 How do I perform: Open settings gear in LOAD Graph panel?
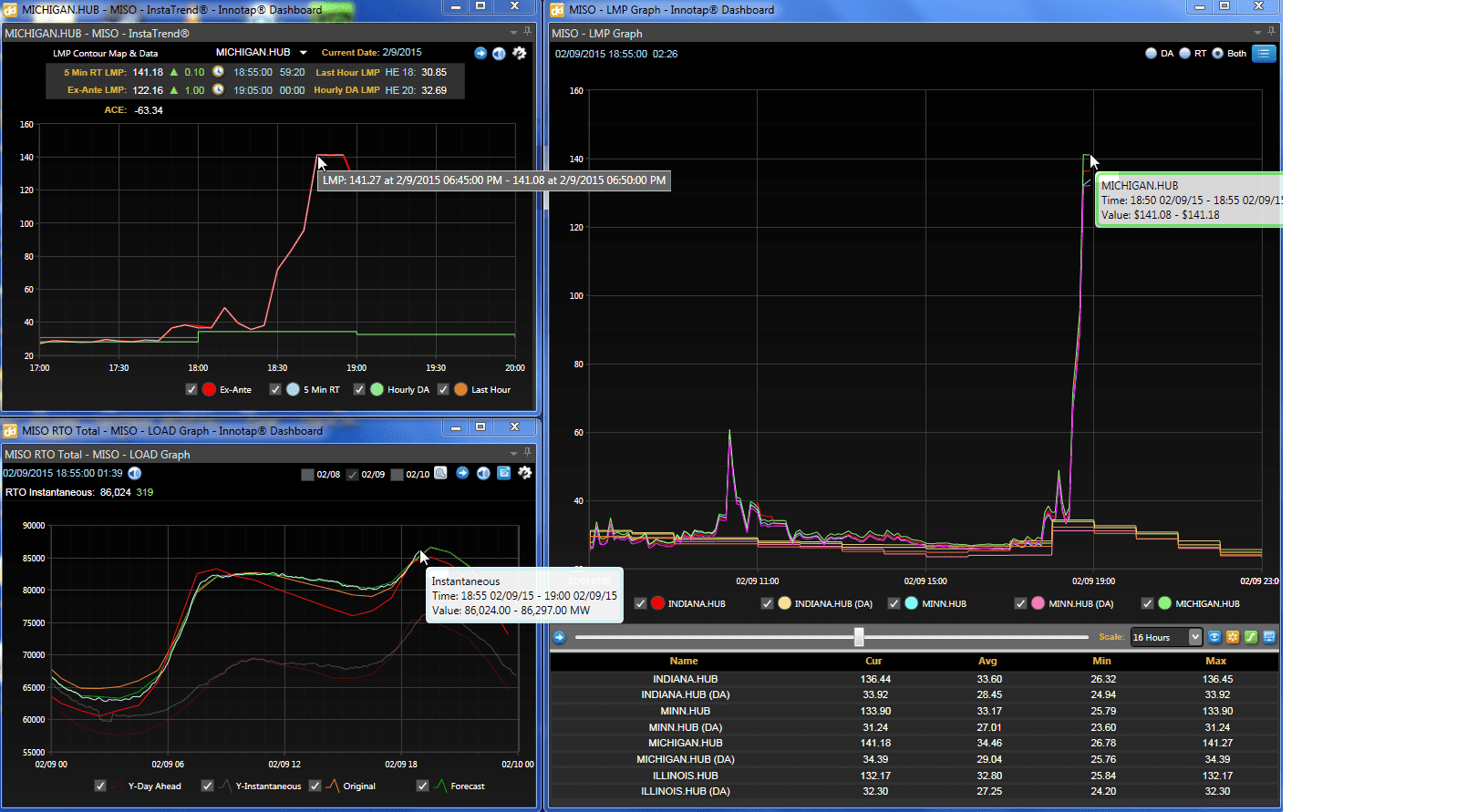click(x=524, y=473)
